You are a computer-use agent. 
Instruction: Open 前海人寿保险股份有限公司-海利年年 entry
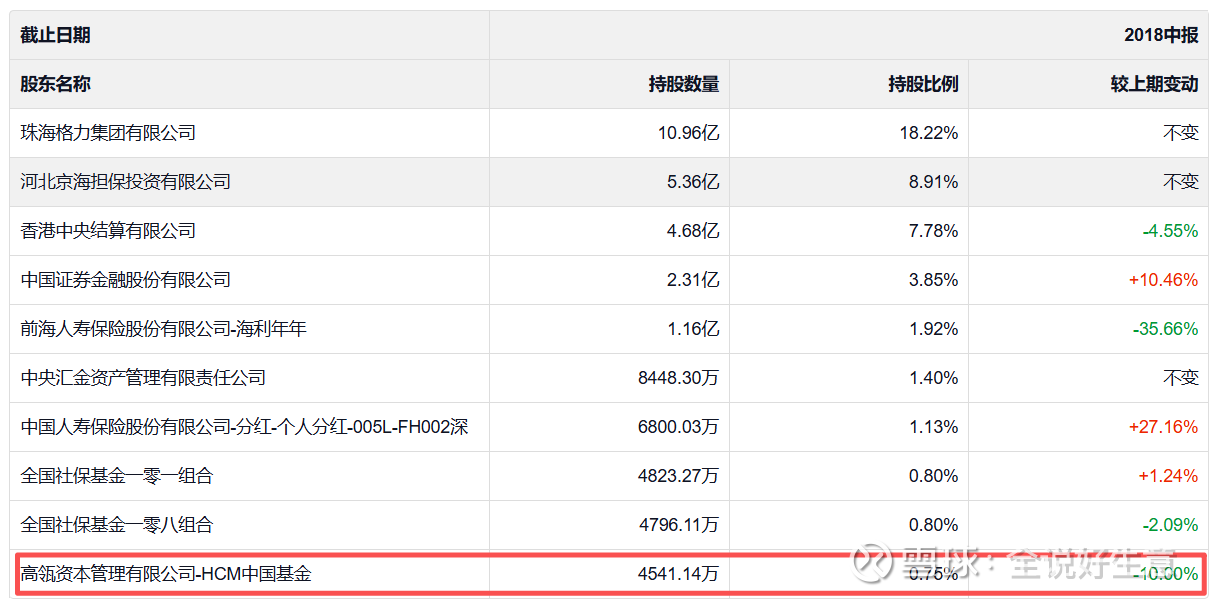pos(163,329)
